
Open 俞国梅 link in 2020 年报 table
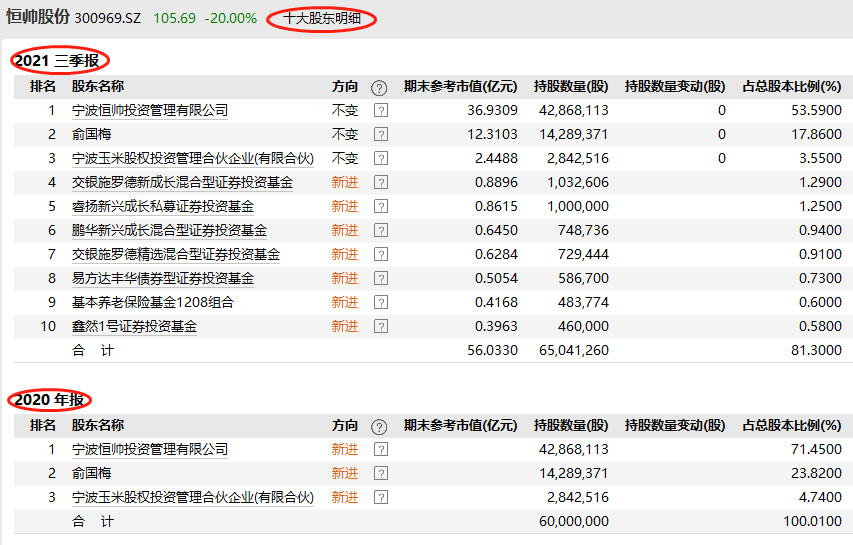click(91, 473)
